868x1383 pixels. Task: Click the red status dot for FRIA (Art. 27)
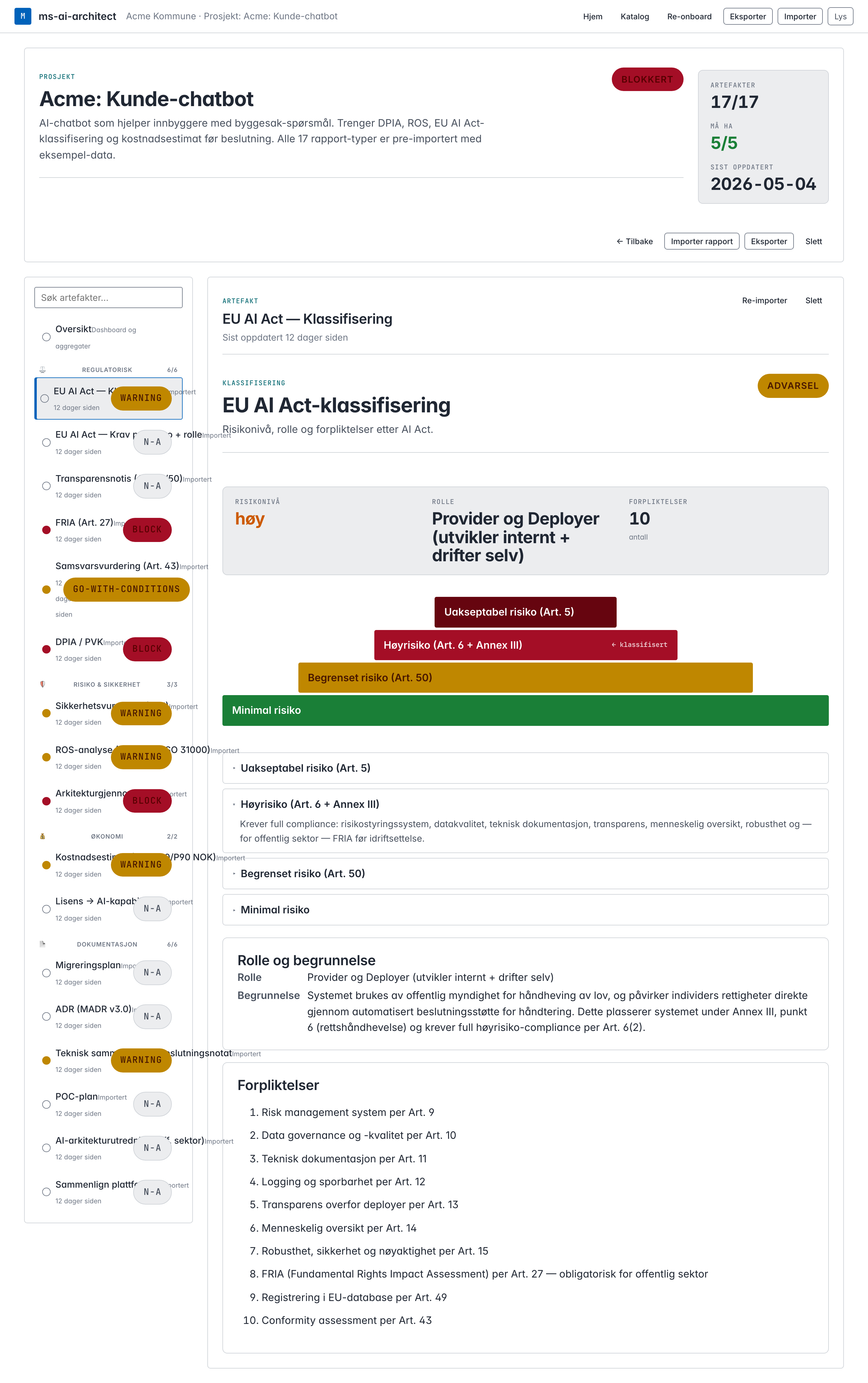[46, 530]
